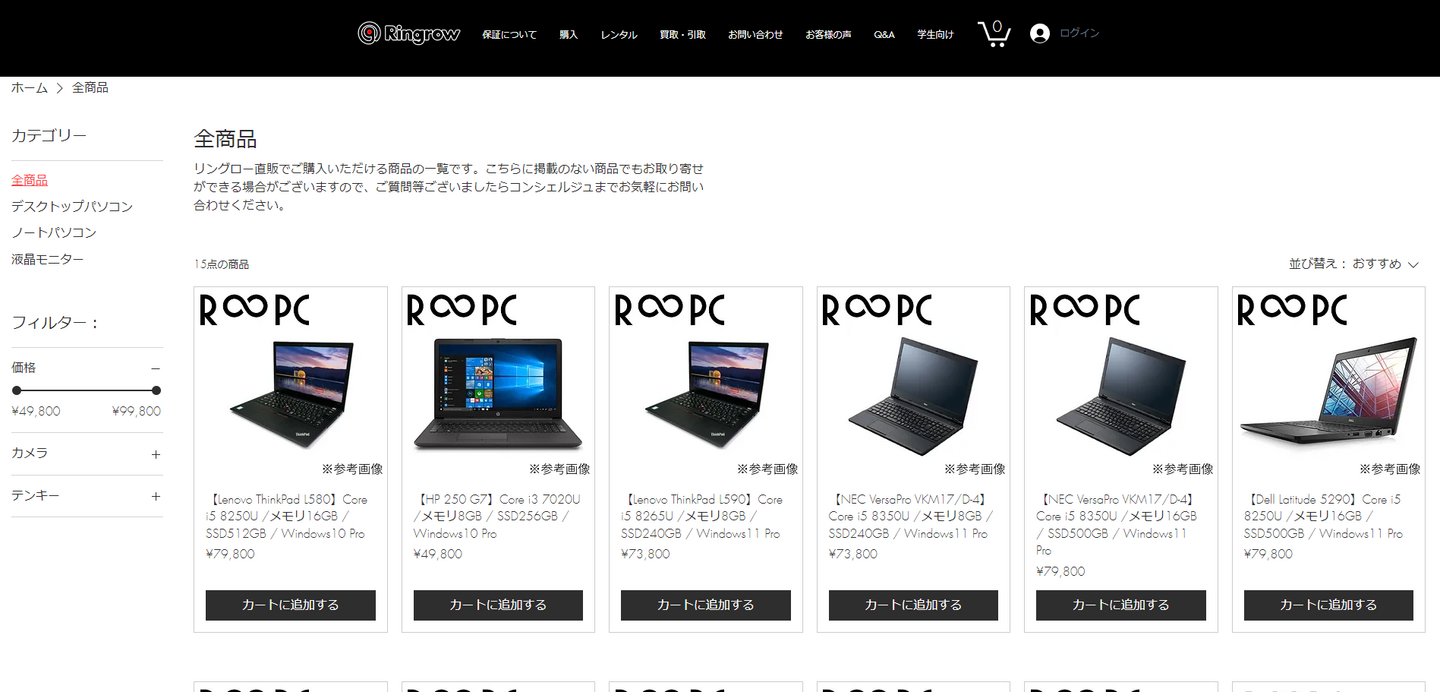Click the user avatar login icon
Screen dimensions: 1440x692
coord(1039,34)
